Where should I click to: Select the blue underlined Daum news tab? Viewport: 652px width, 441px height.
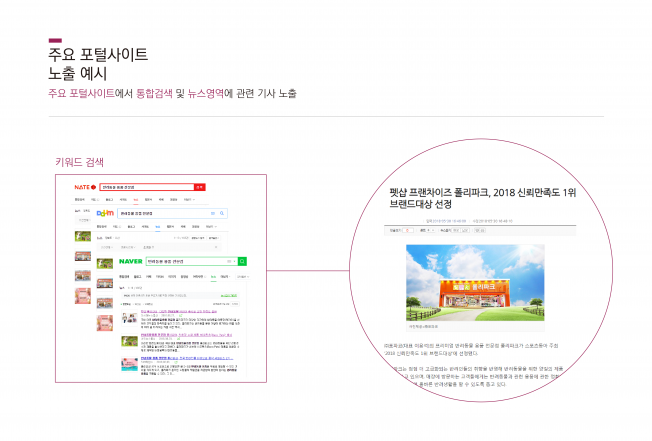tap(158, 227)
